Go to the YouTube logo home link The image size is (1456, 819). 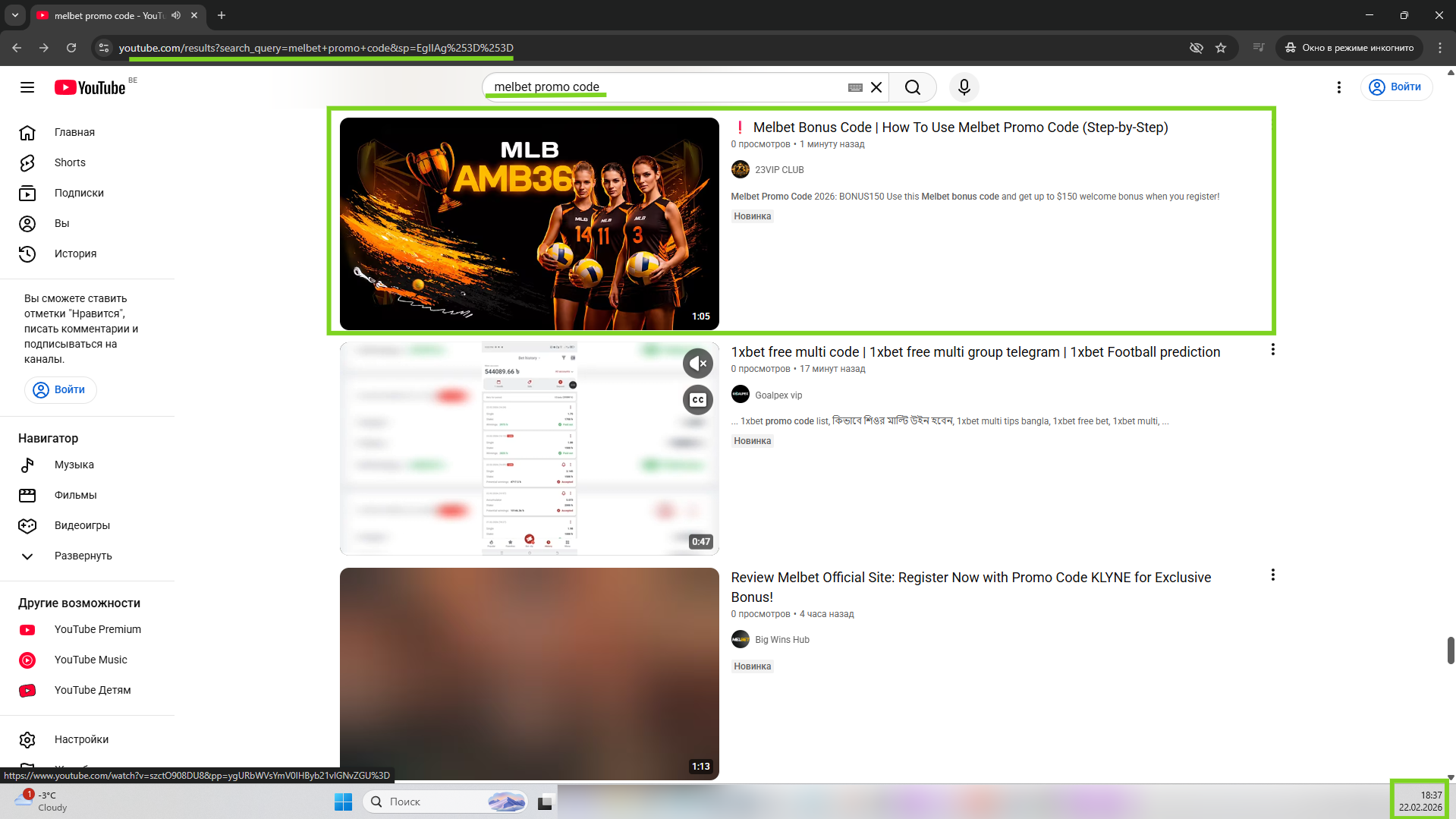pyautogui.click(x=90, y=87)
